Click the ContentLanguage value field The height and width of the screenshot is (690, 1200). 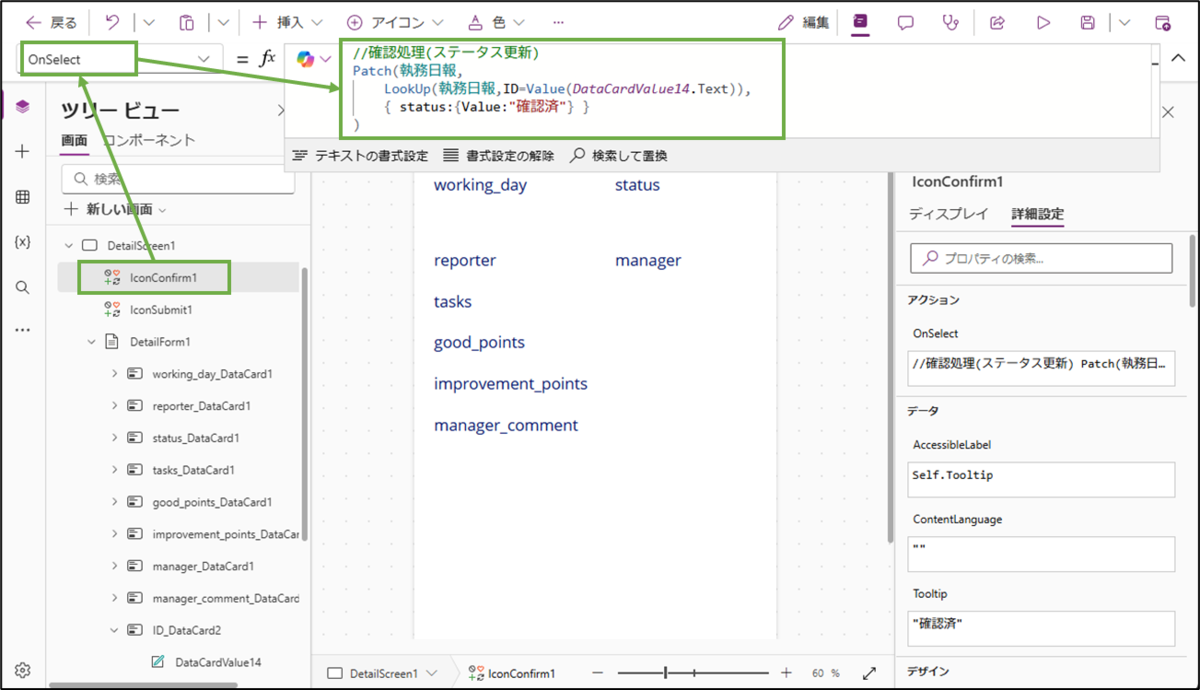click(1041, 554)
